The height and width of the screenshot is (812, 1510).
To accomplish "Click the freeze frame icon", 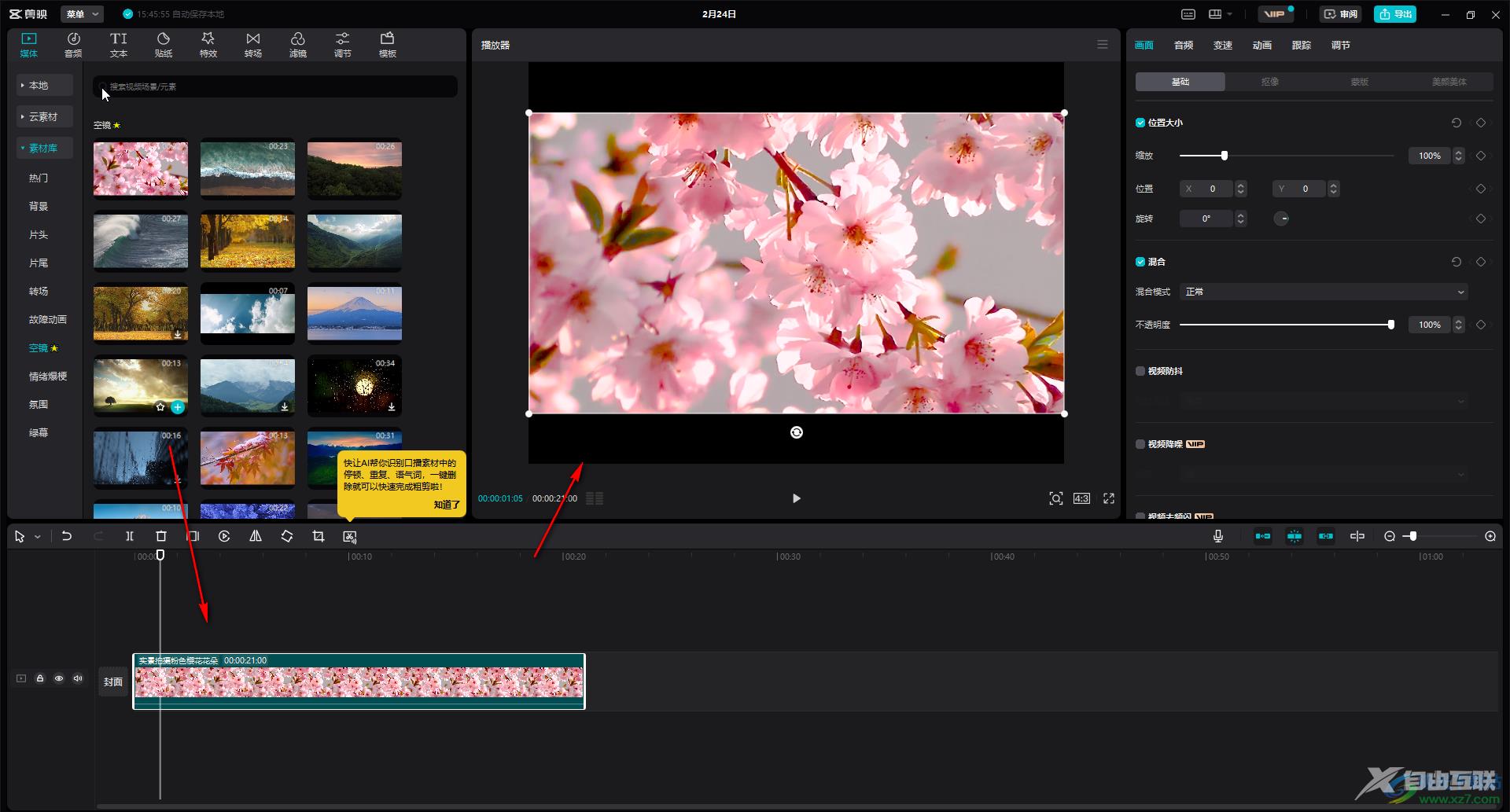I will pyautogui.click(x=193, y=536).
